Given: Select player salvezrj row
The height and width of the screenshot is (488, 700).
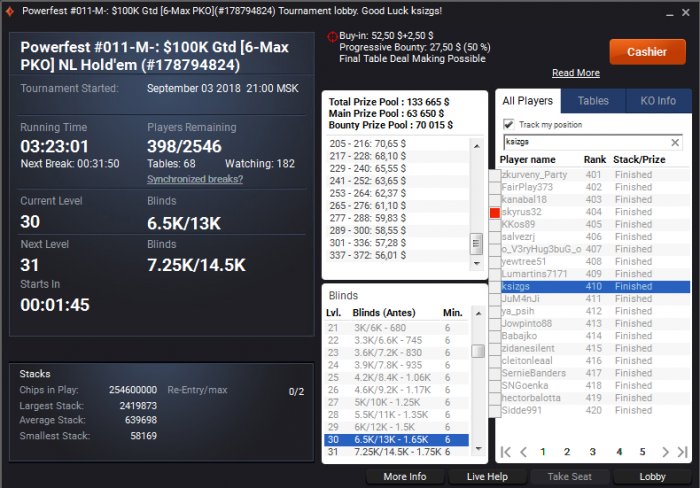Looking at the screenshot, I should click(x=595, y=237).
